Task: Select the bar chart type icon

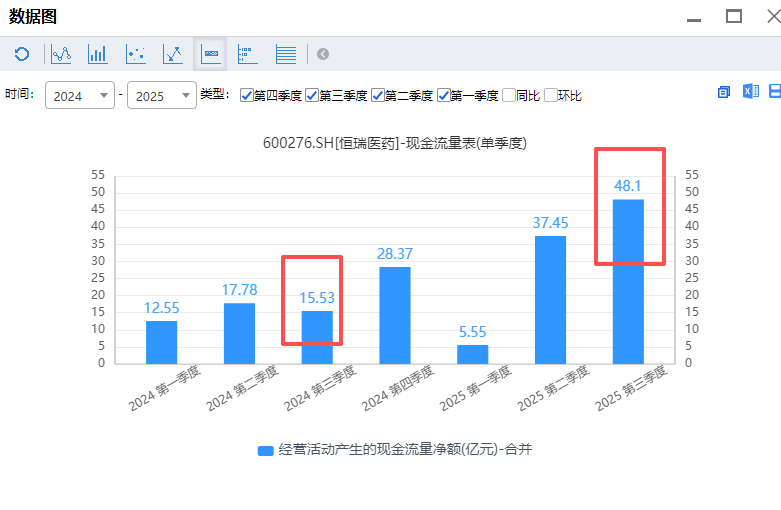Action: pos(98,54)
